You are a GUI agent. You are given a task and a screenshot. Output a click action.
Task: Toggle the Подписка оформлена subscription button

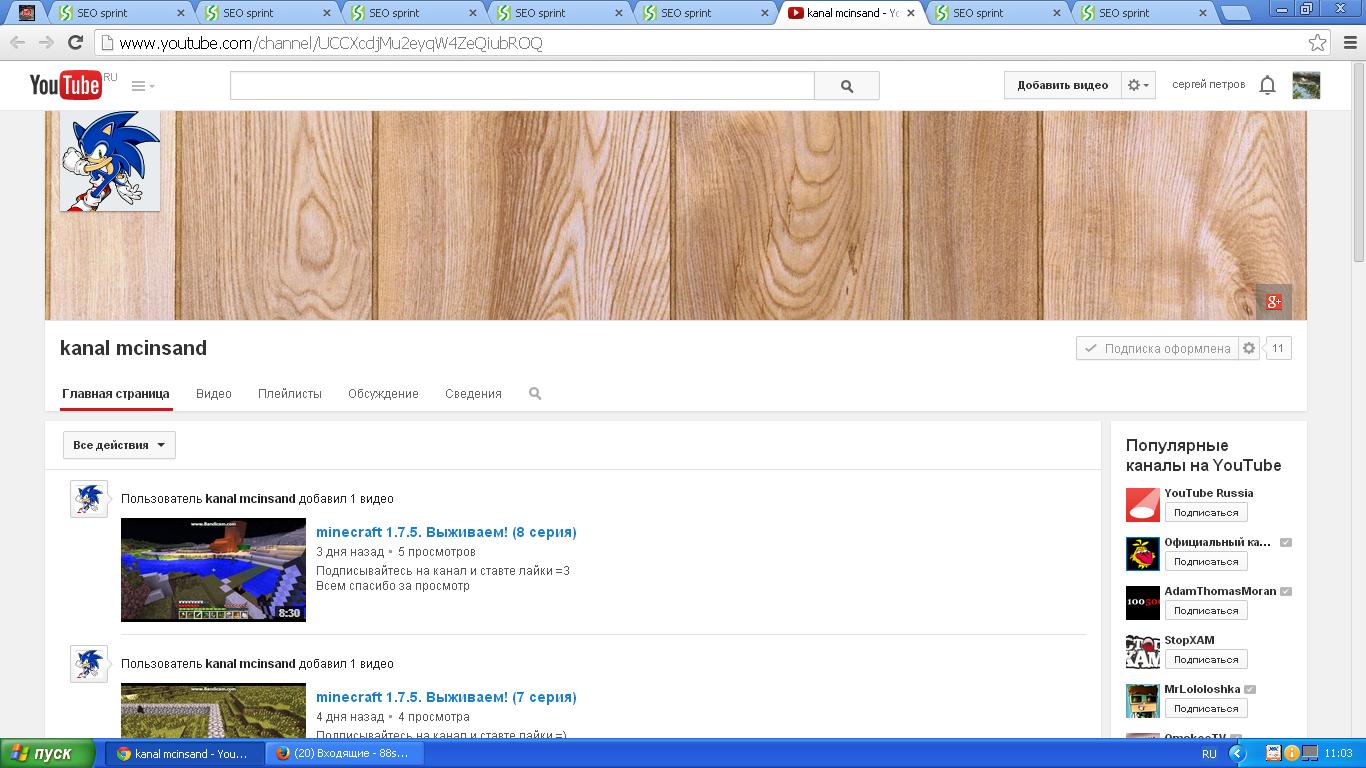pyautogui.click(x=1157, y=348)
